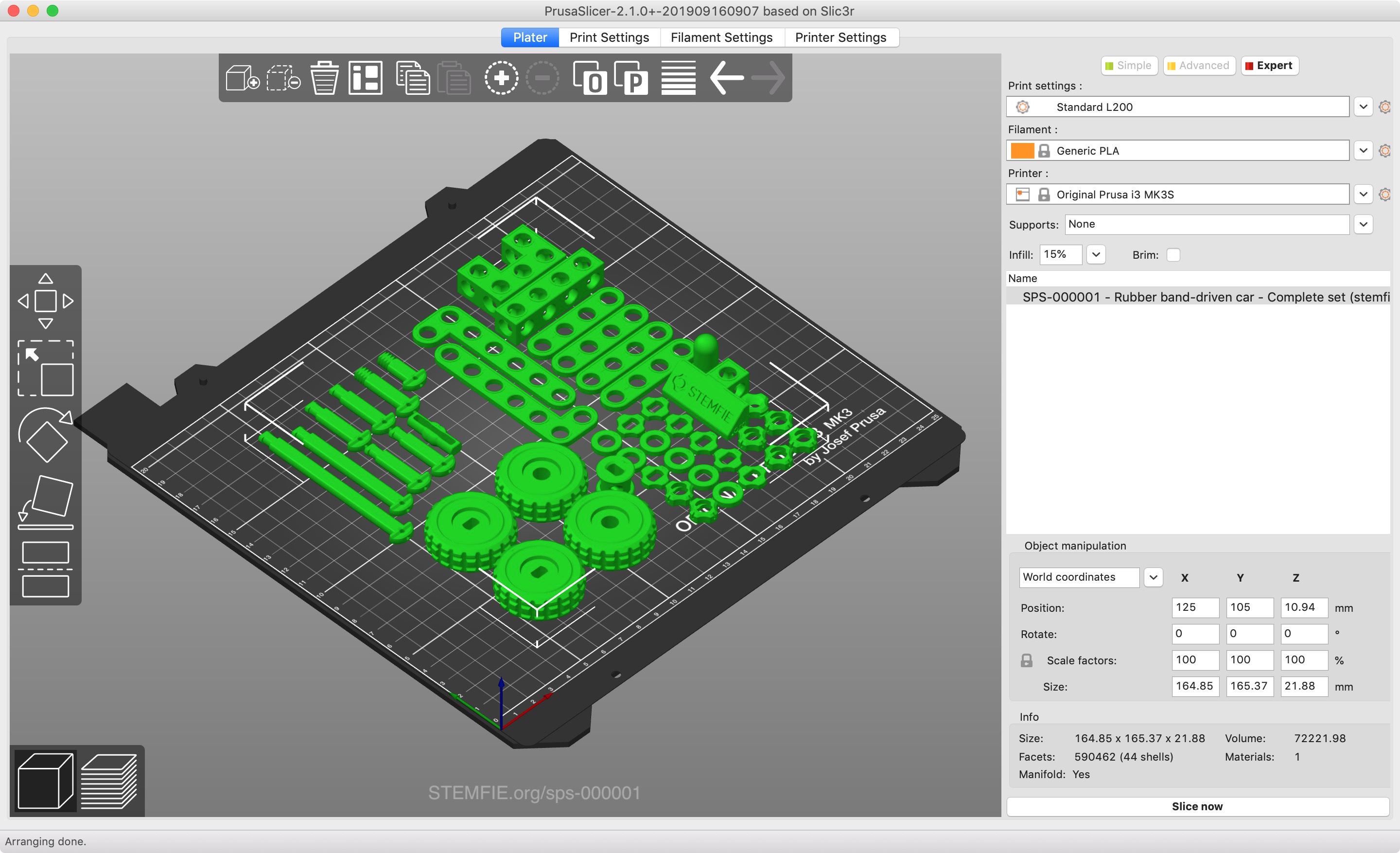Click the Rotate X field
Image resolution: width=1400 pixels, height=853 pixels.
1195,634
